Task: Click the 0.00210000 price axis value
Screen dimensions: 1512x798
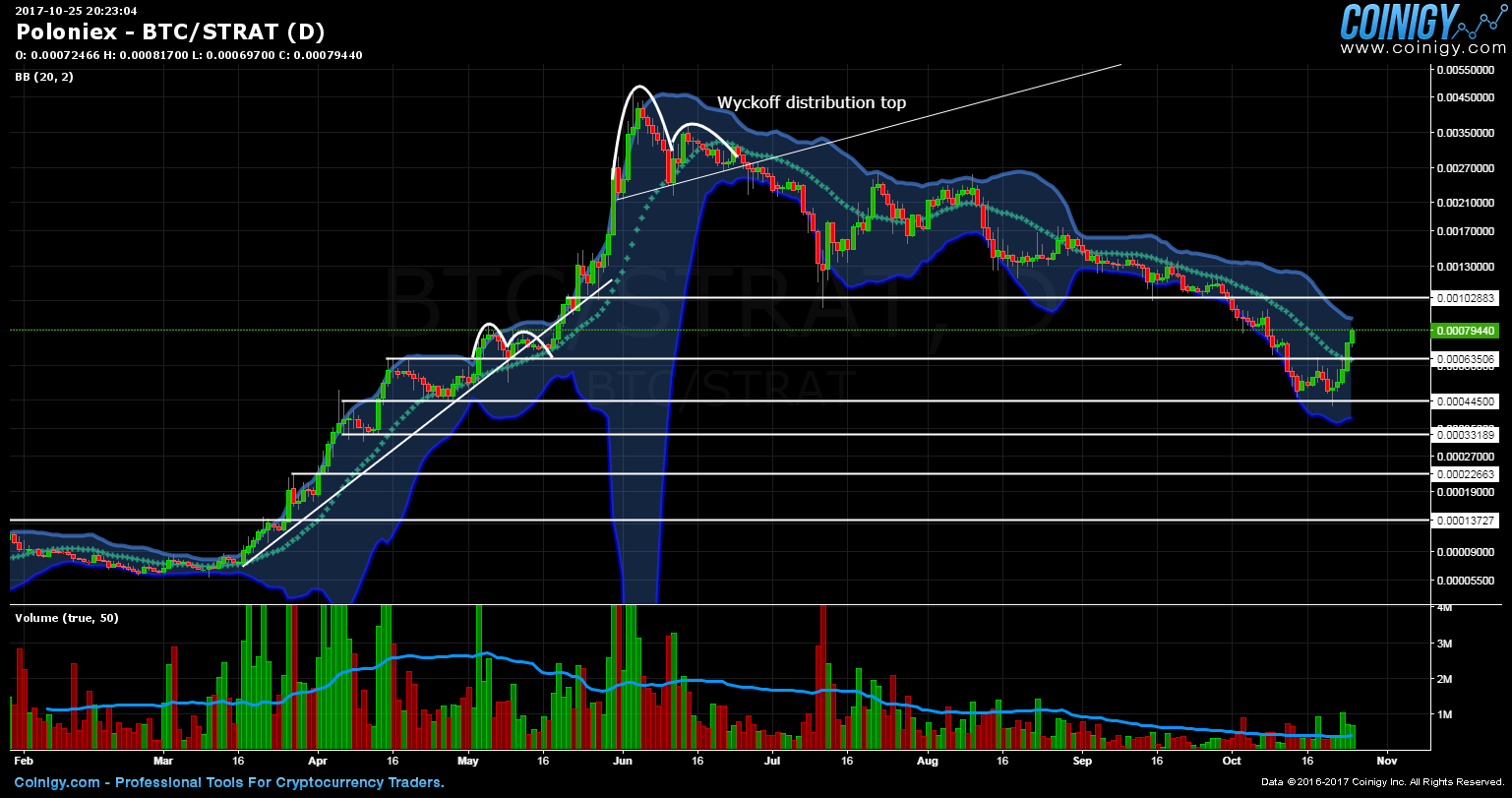Action: click(x=1466, y=203)
